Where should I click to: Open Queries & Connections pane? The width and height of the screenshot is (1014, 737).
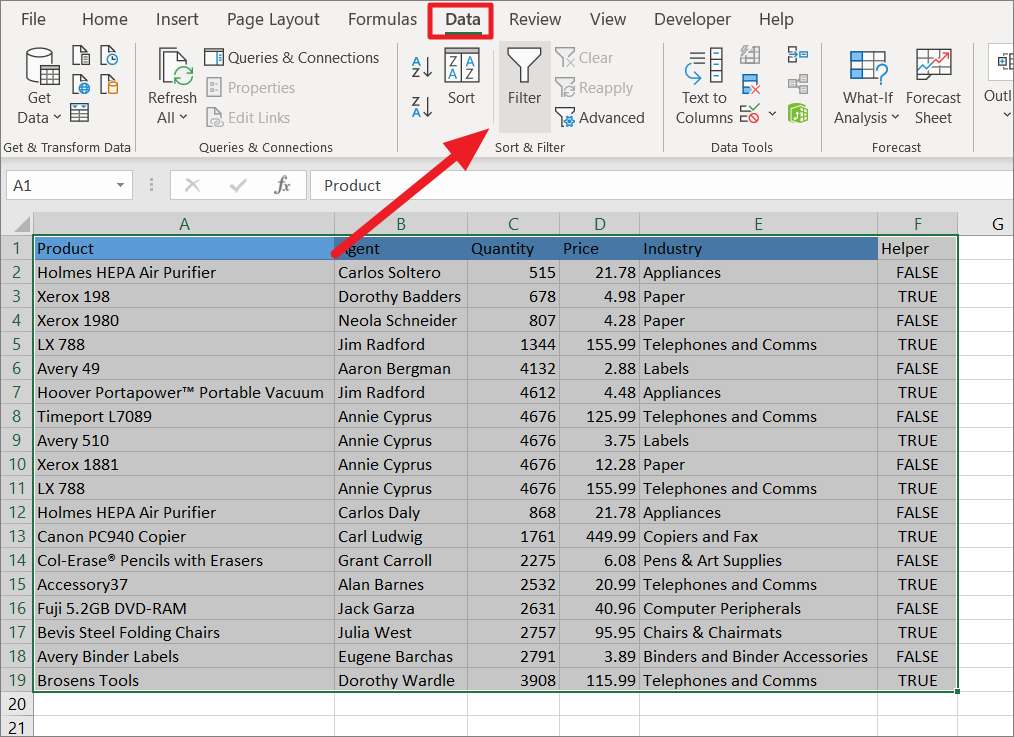click(x=291, y=58)
